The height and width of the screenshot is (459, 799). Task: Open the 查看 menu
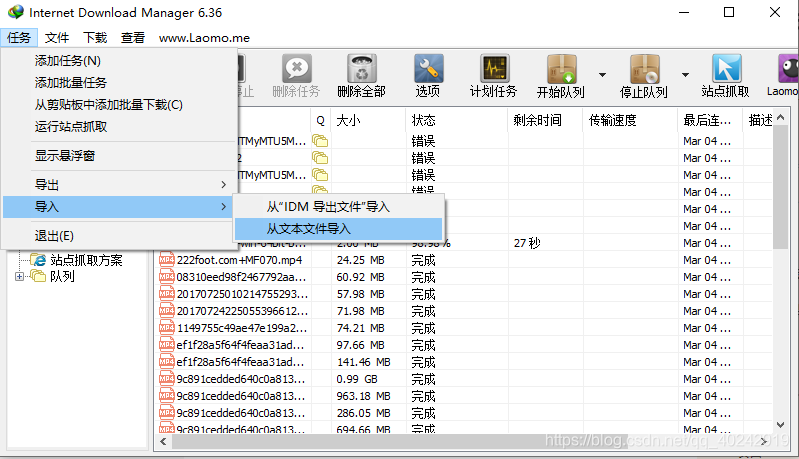[132, 38]
